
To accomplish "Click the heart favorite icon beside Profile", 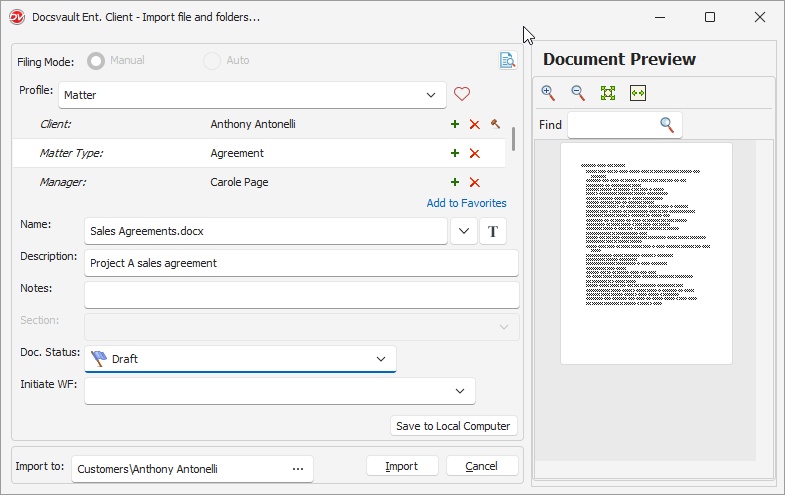I will pos(462,94).
